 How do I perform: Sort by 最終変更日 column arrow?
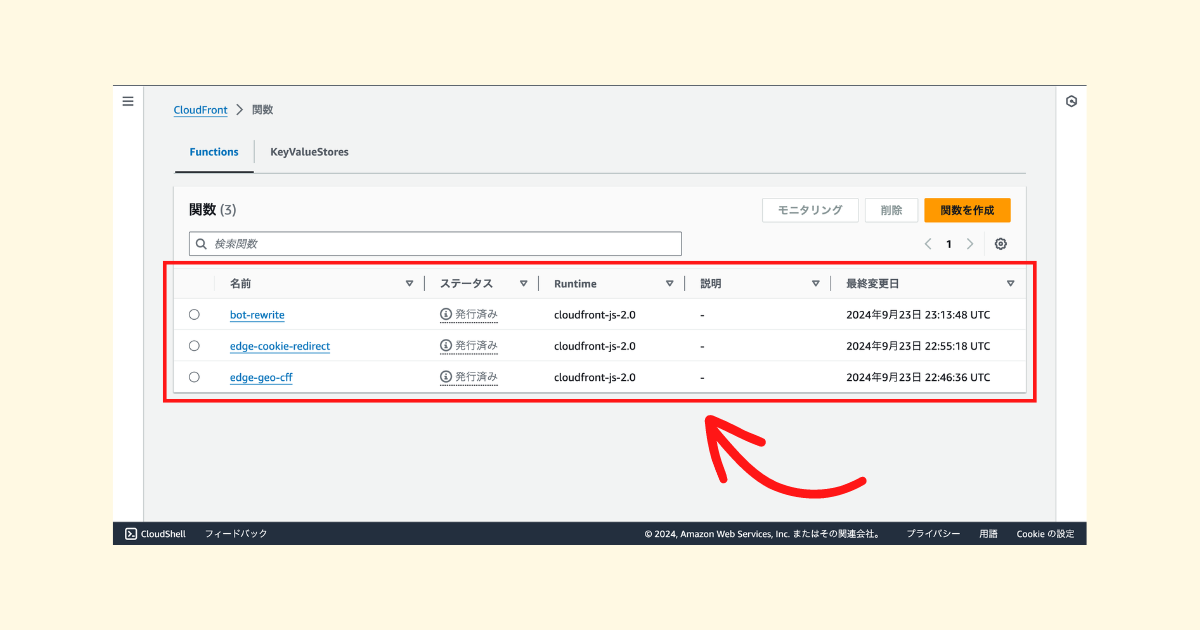[1010, 284]
